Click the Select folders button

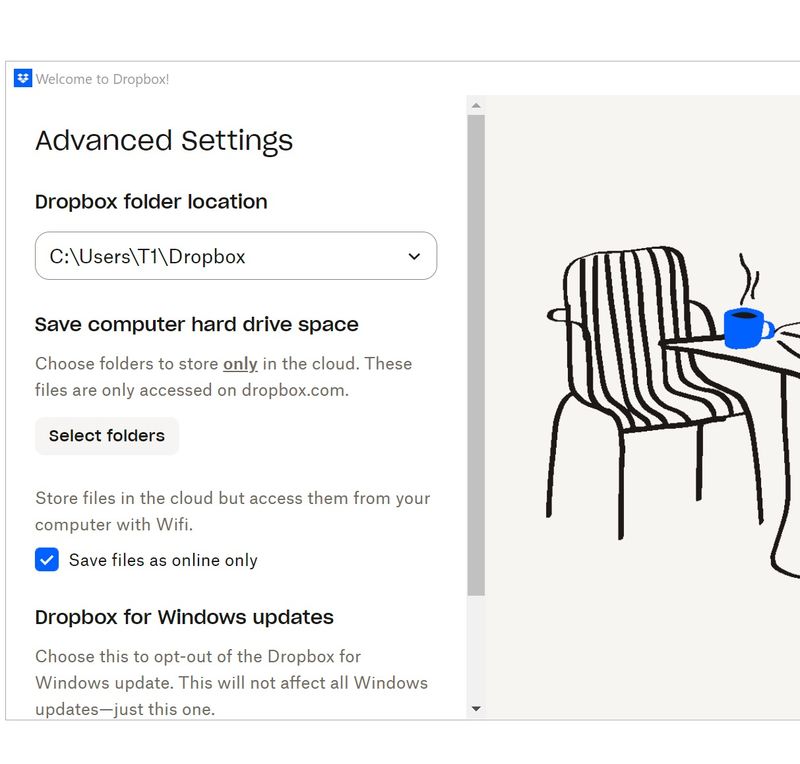coord(107,436)
